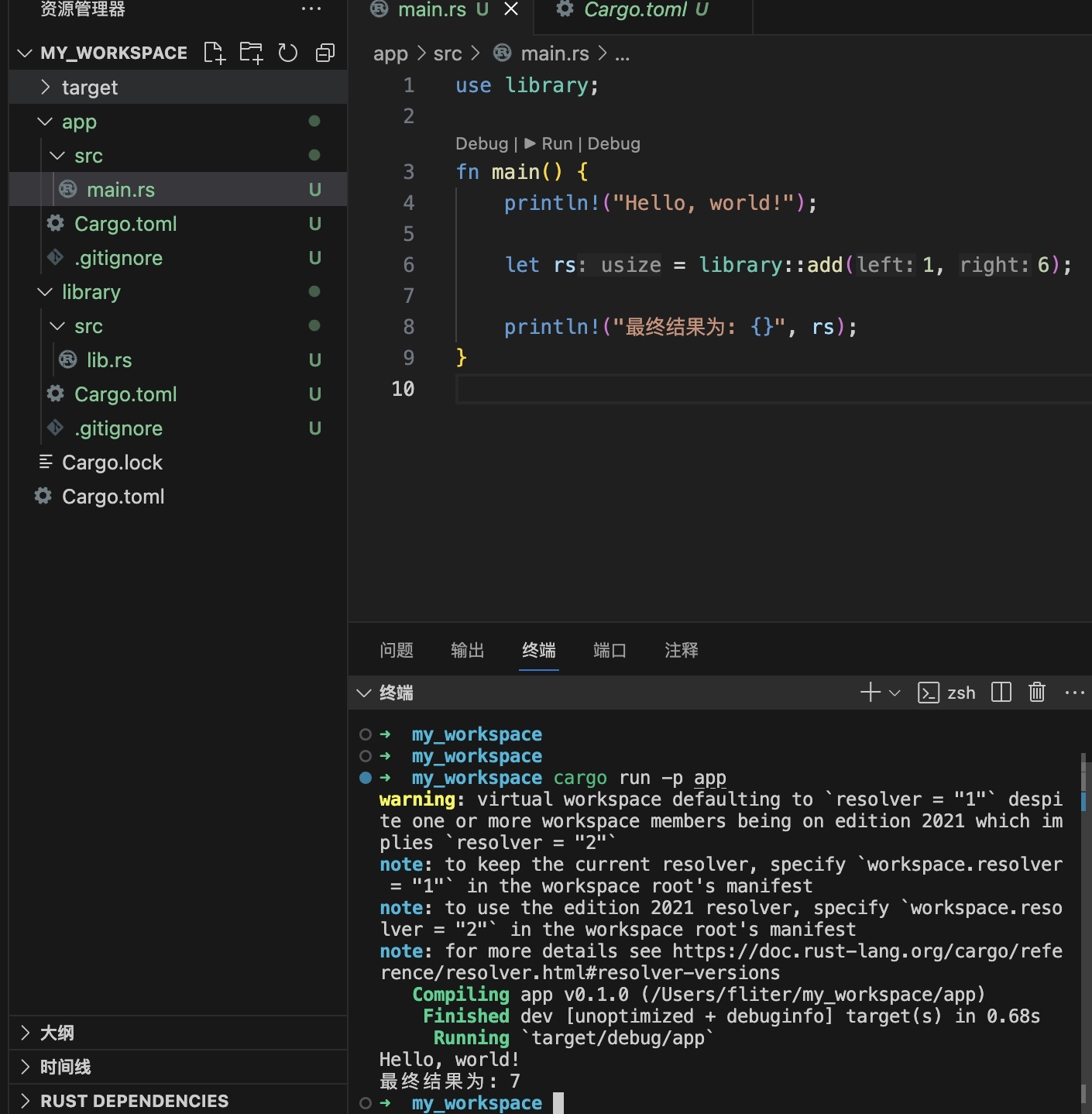Collapse the library folder
The height and width of the screenshot is (1114, 1092).
[x=91, y=292]
